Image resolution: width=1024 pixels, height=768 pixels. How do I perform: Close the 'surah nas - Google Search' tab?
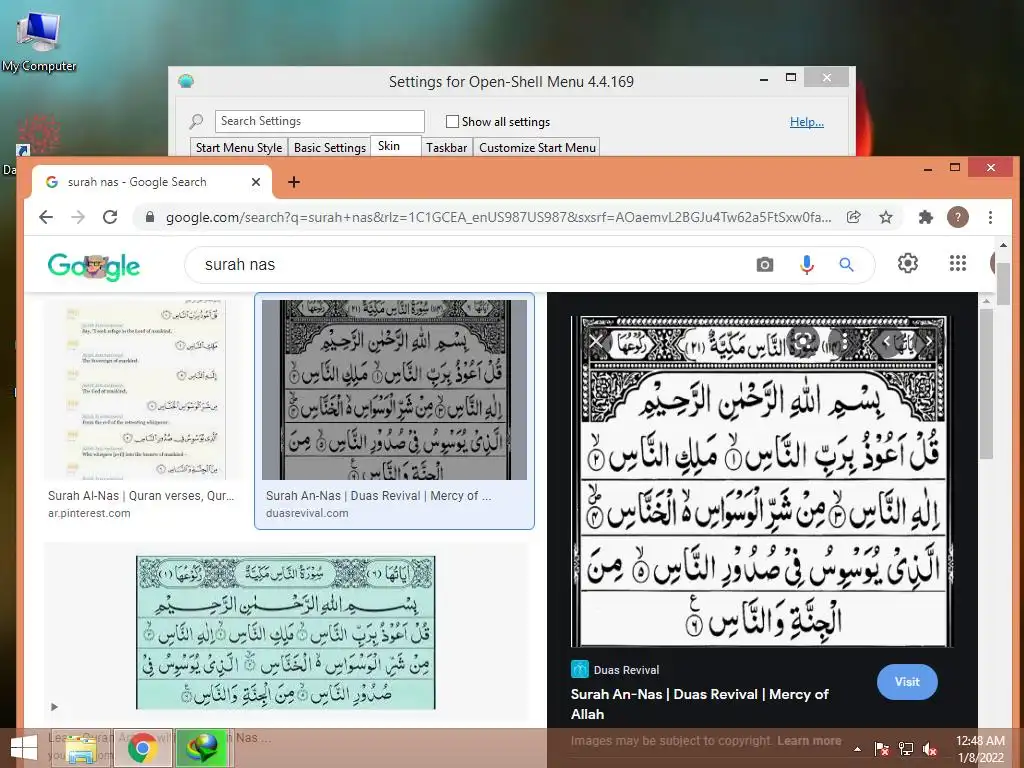256,182
